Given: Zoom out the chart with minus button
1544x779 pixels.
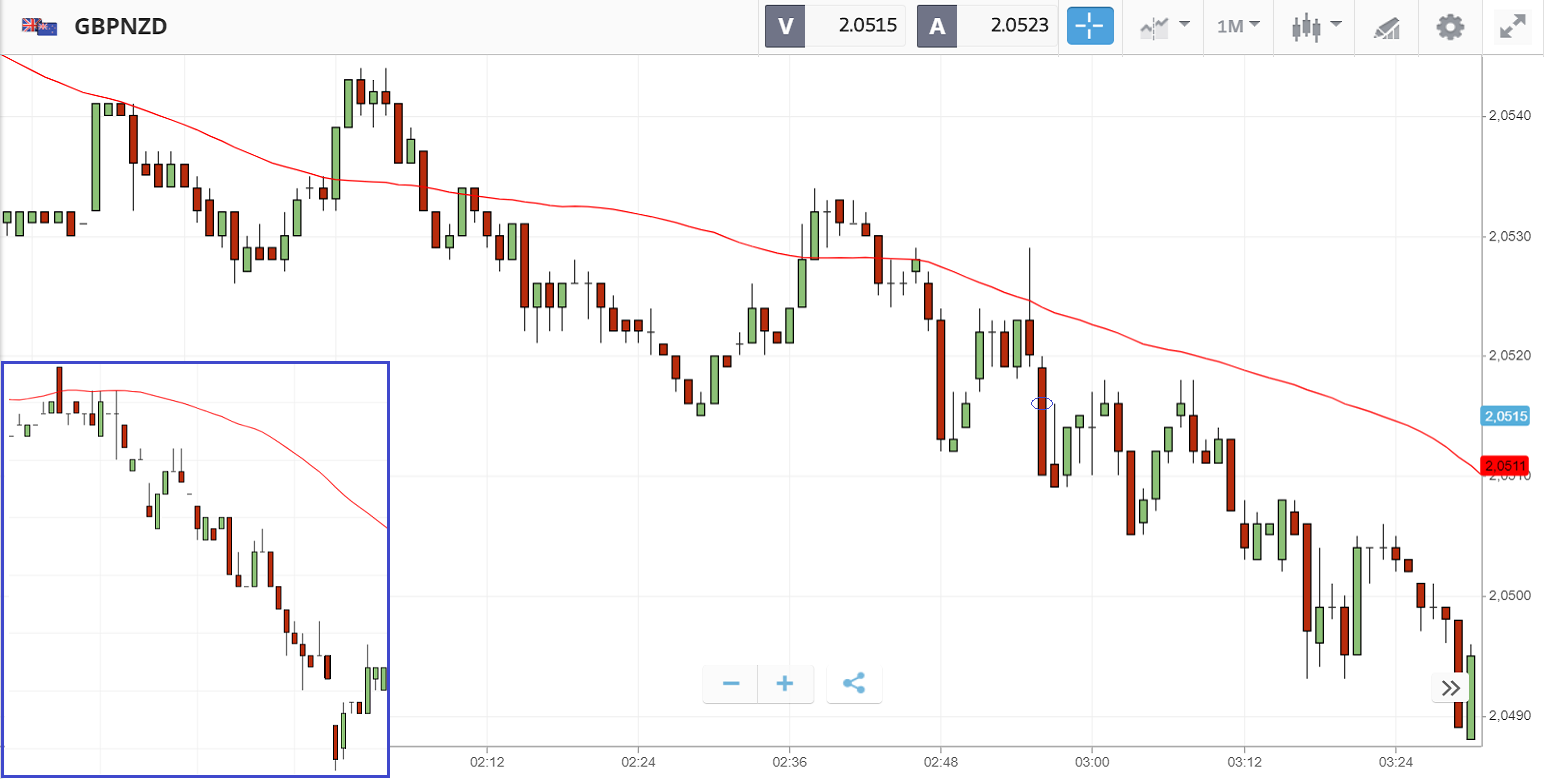Looking at the screenshot, I should 731,684.
